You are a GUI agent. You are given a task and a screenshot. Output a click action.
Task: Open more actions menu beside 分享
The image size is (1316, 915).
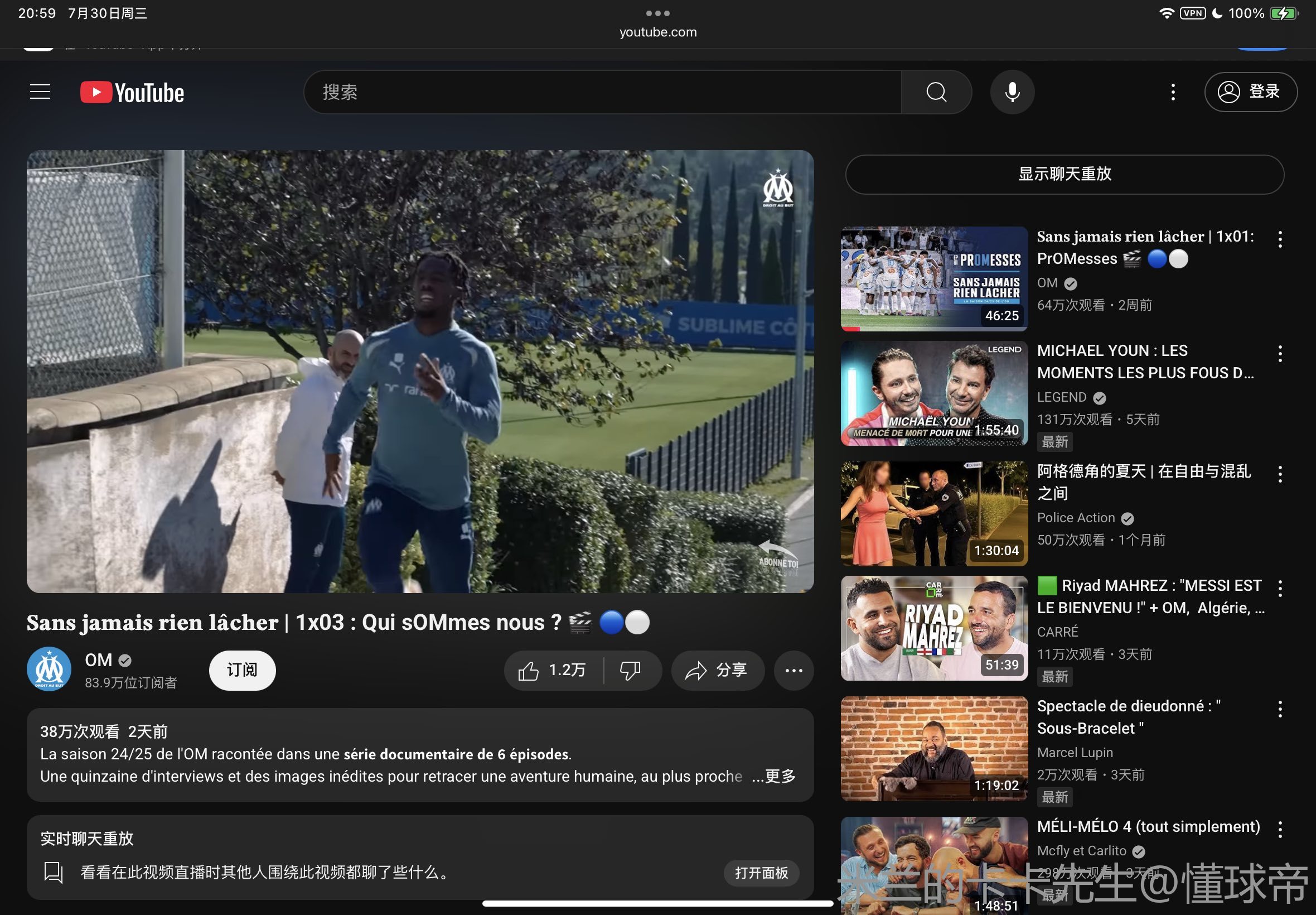point(794,670)
